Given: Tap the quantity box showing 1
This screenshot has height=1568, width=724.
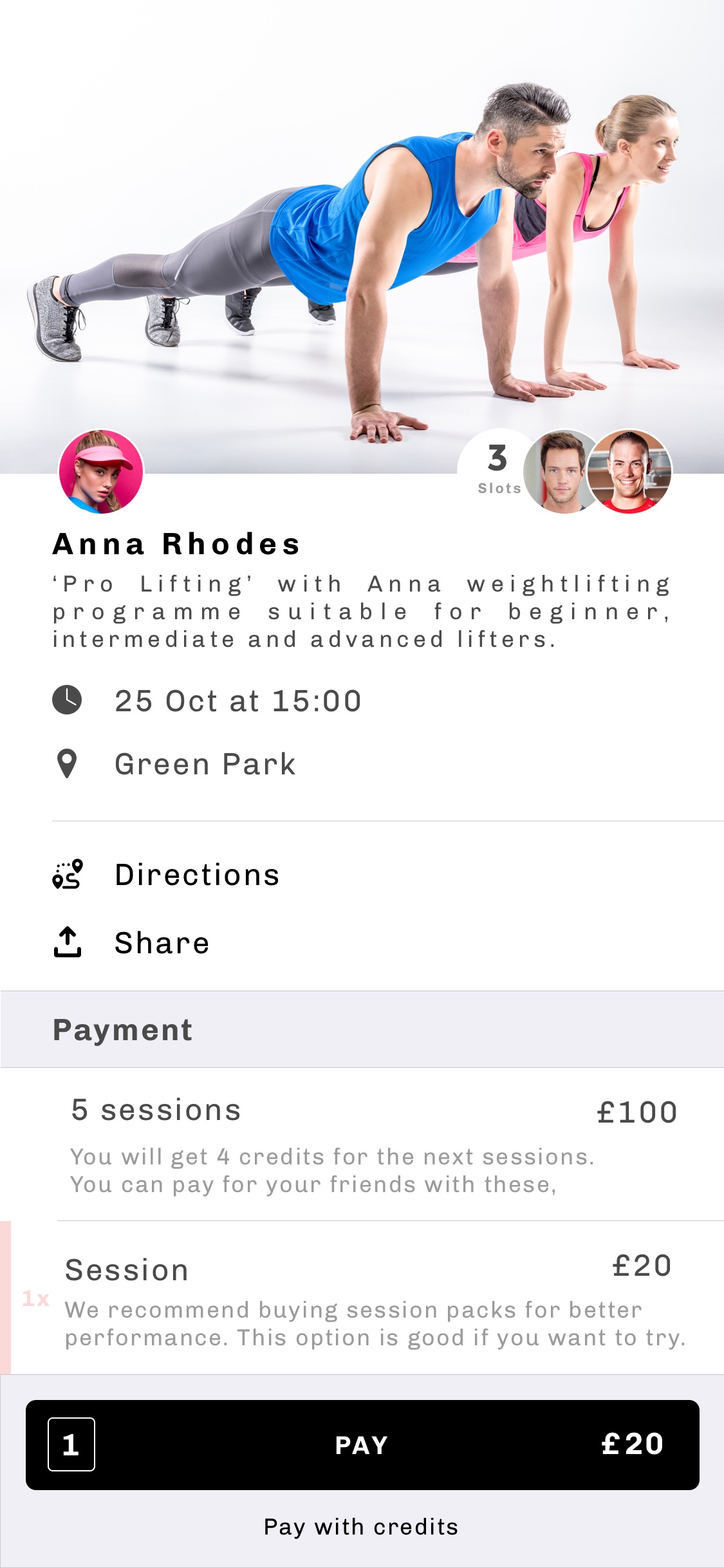Looking at the screenshot, I should (x=71, y=1444).
